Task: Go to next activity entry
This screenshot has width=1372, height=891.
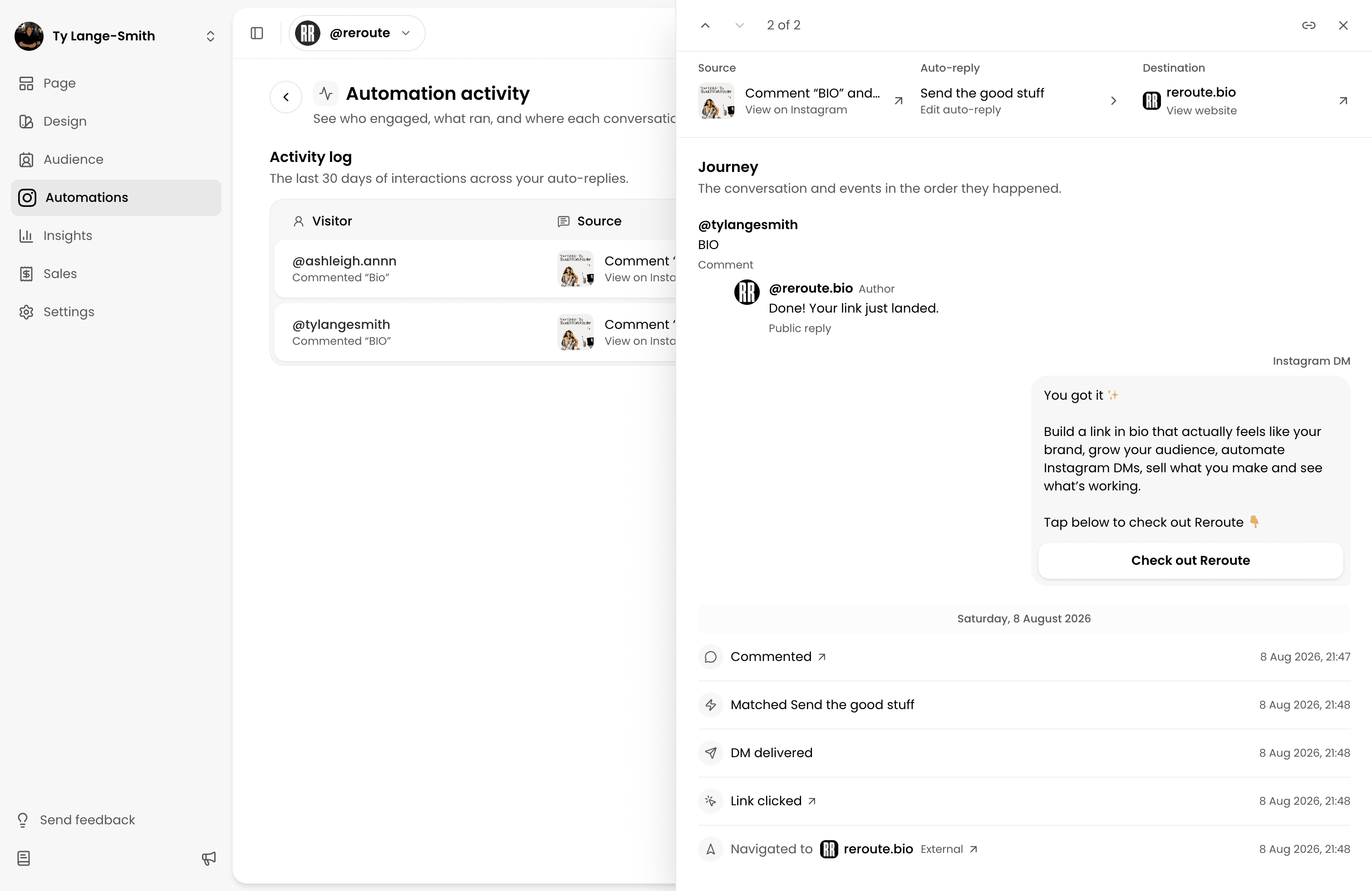Action: [x=740, y=25]
